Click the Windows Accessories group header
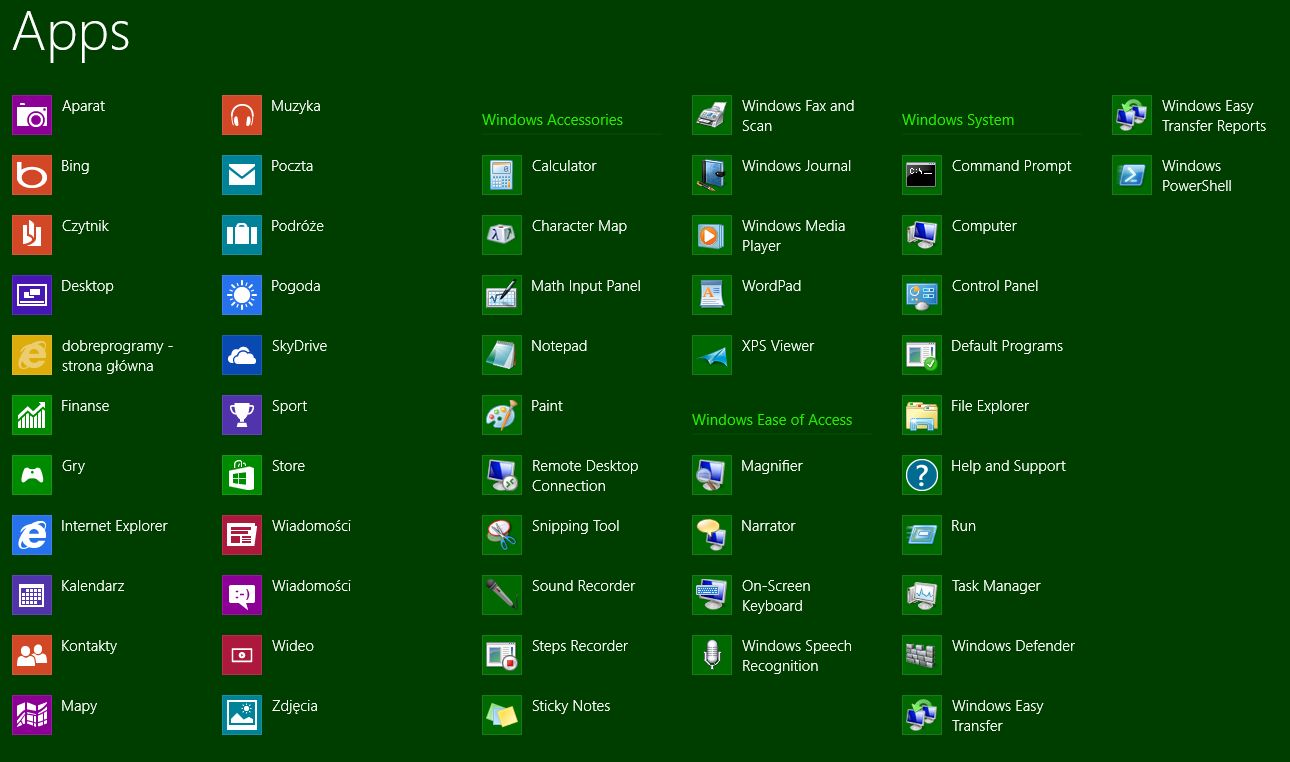The width and height of the screenshot is (1290, 762). 552,120
